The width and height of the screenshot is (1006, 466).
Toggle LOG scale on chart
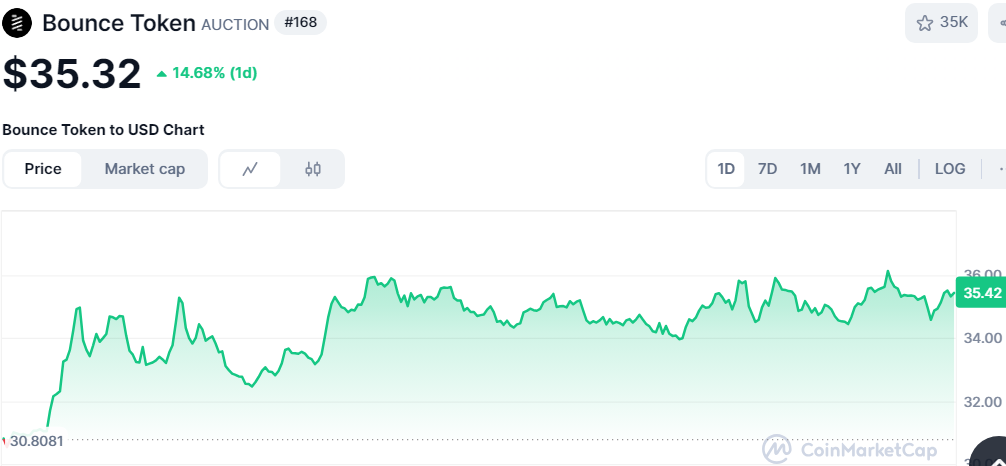(950, 169)
